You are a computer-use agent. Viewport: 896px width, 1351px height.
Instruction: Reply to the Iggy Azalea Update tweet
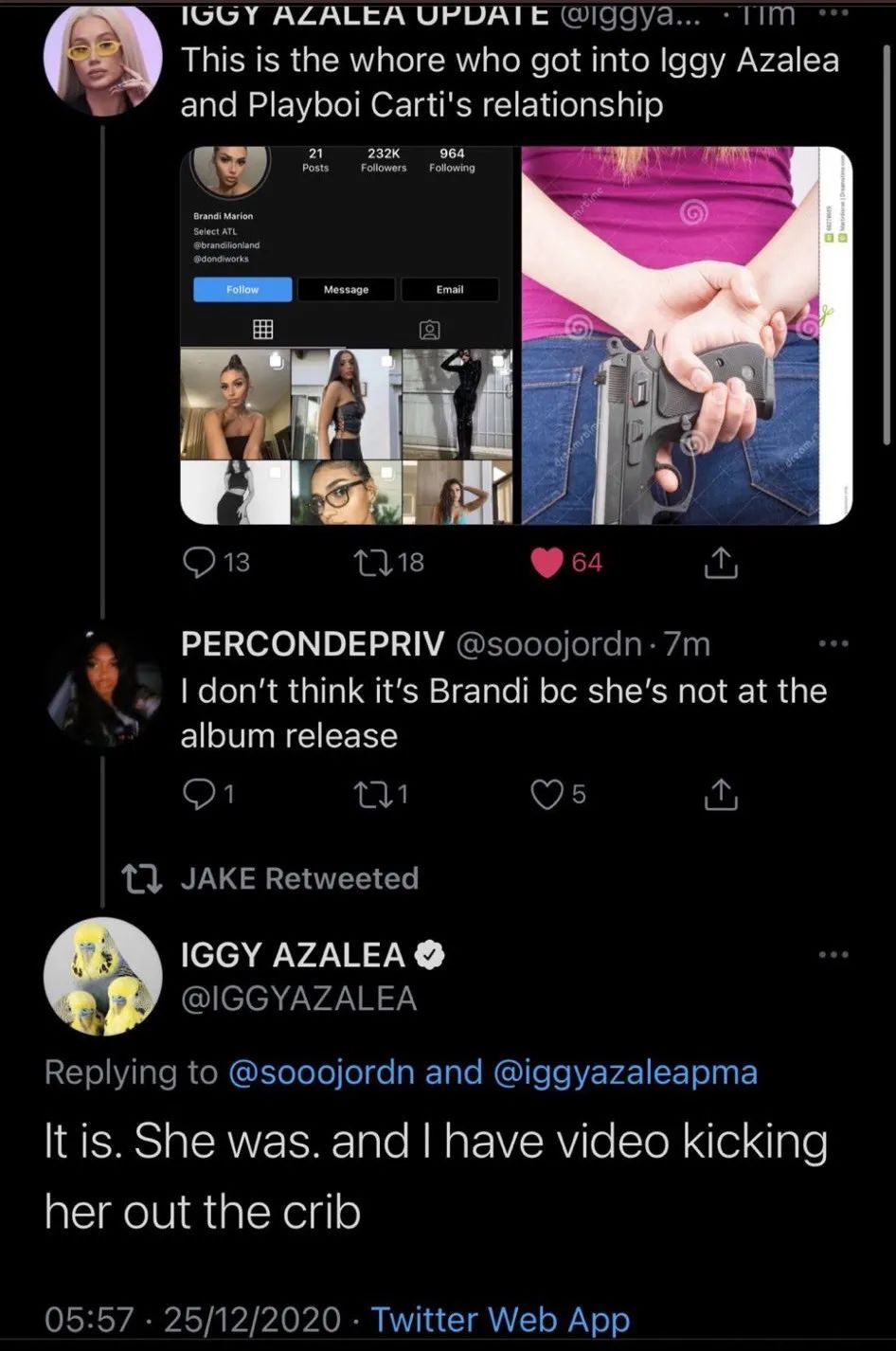199,563
